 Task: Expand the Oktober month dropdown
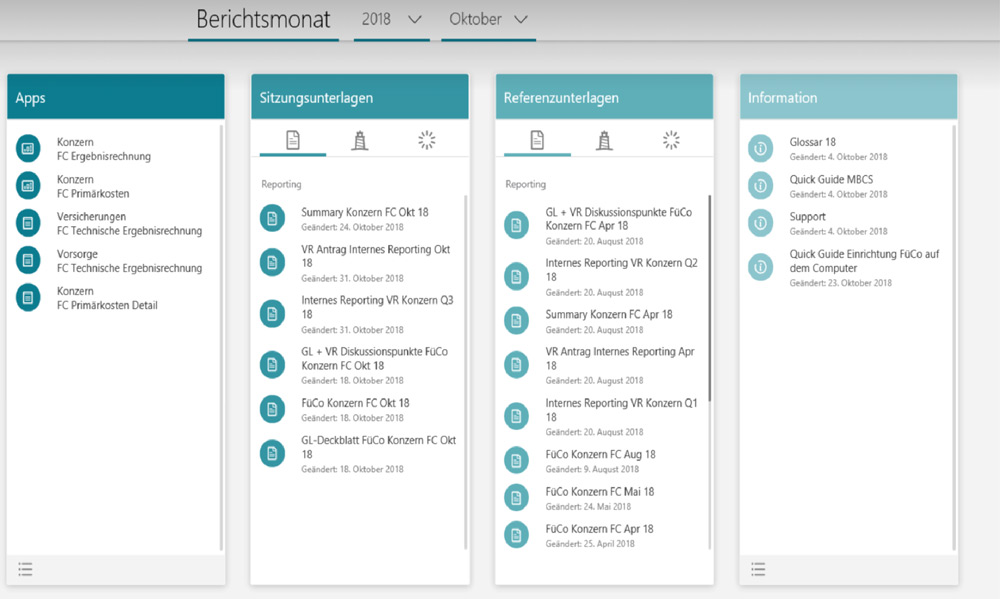coord(488,20)
